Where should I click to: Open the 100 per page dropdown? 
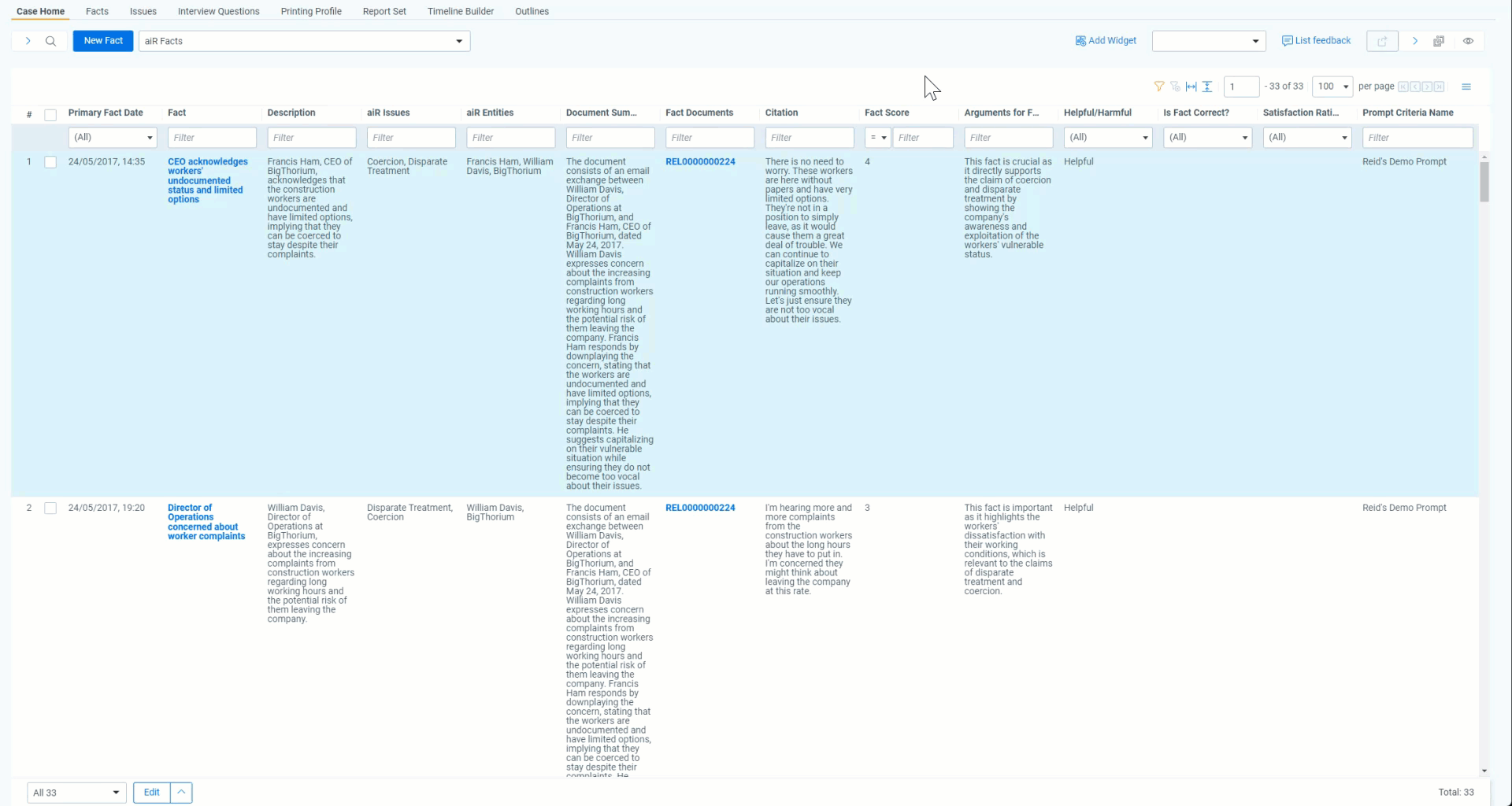point(1332,87)
